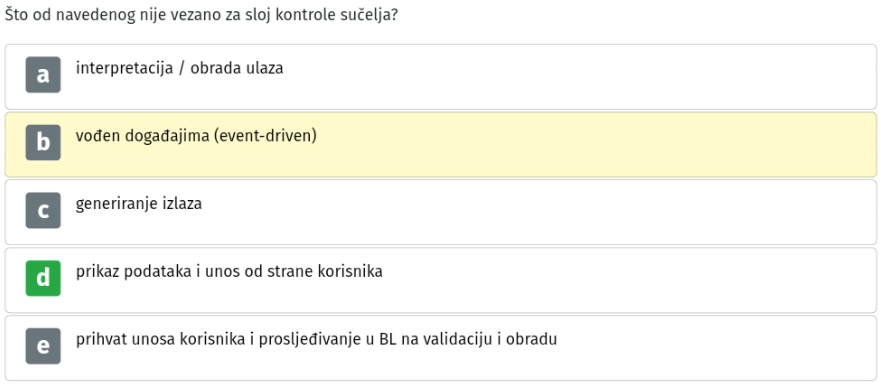Click the gray 'c' letter badge
This screenshot has width=881, height=389.
[43, 210]
